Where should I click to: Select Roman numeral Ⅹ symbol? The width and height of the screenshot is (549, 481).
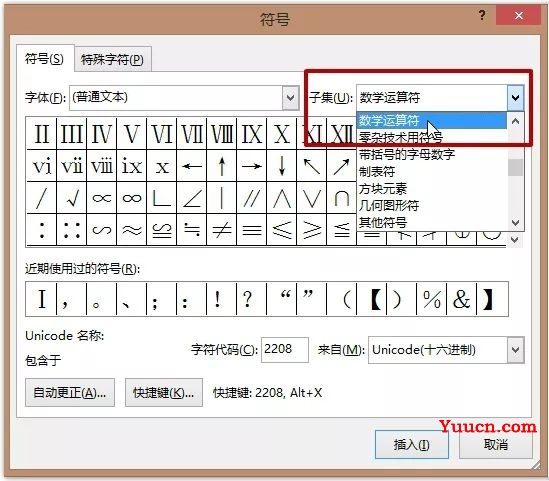click(282, 134)
